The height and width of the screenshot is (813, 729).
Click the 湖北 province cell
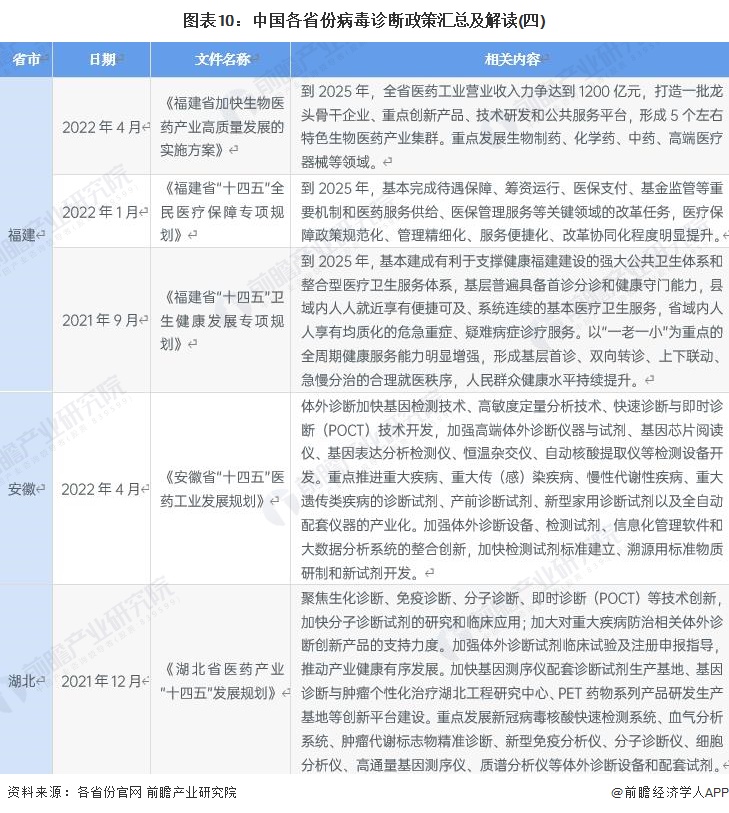click(24, 681)
